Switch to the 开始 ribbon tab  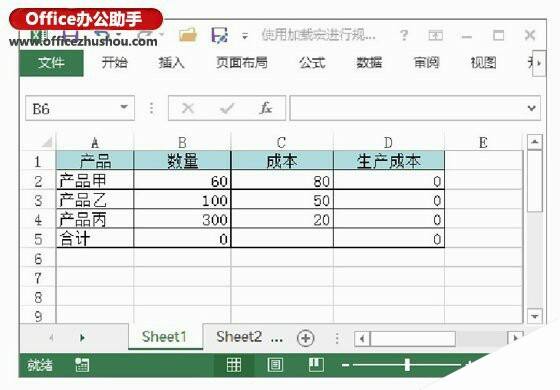(114, 63)
